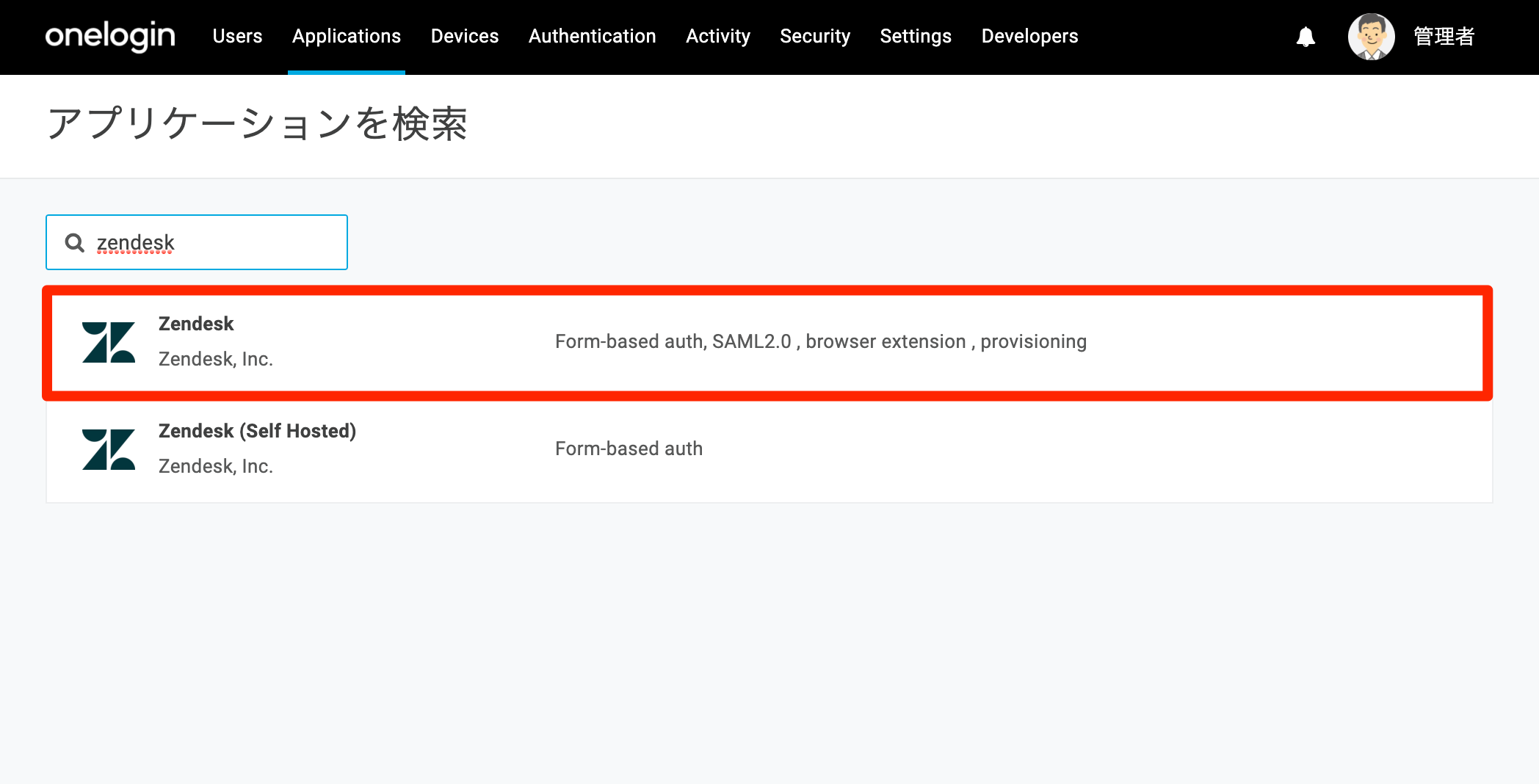This screenshot has width=1539, height=784.
Task: Open the Settings menu
Action: [x=916, y=36]
